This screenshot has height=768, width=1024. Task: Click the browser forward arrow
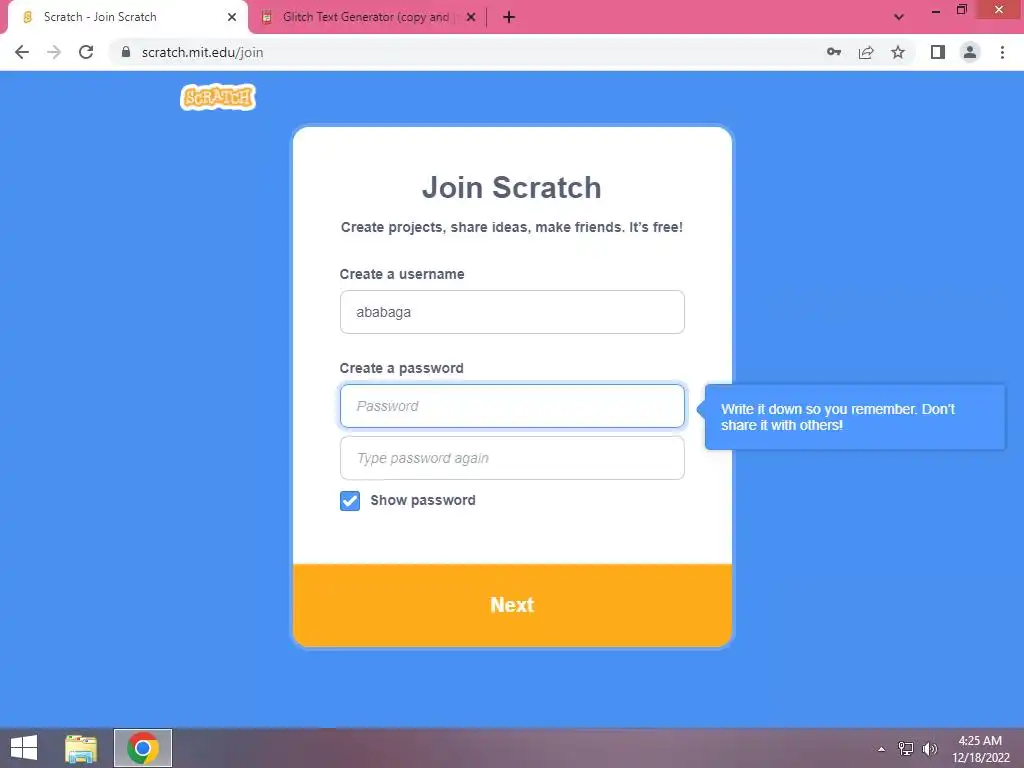click(x=54, y=52)
